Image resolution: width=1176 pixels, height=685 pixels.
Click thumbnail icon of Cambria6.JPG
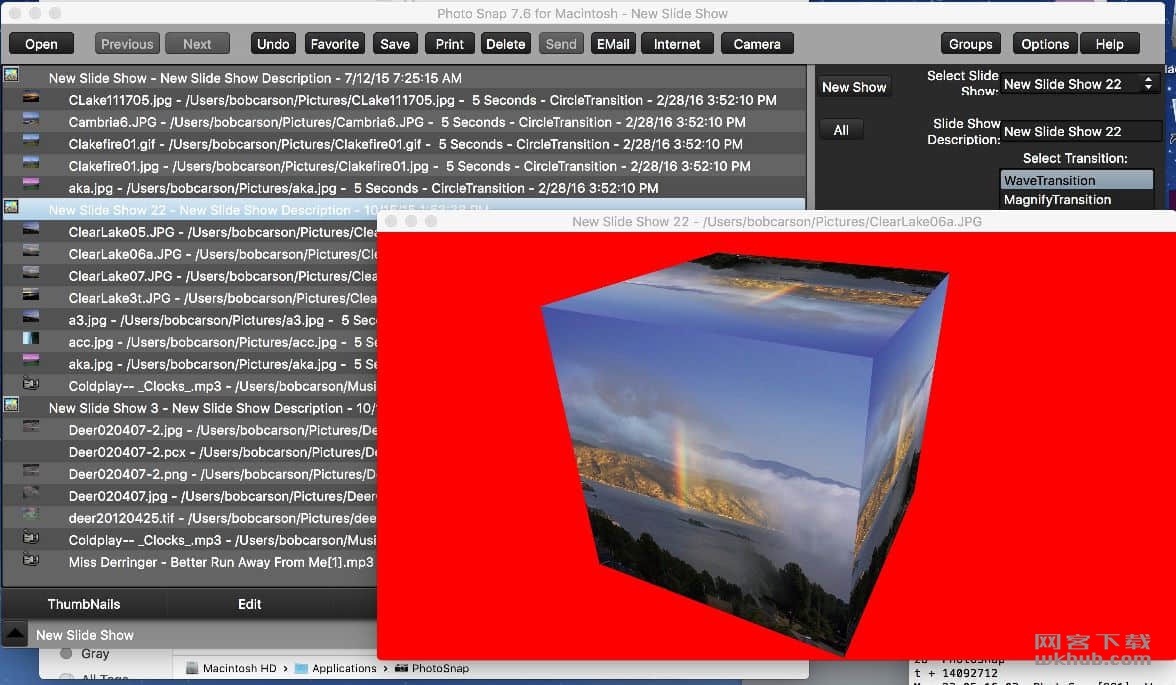[x=31, y=119]
